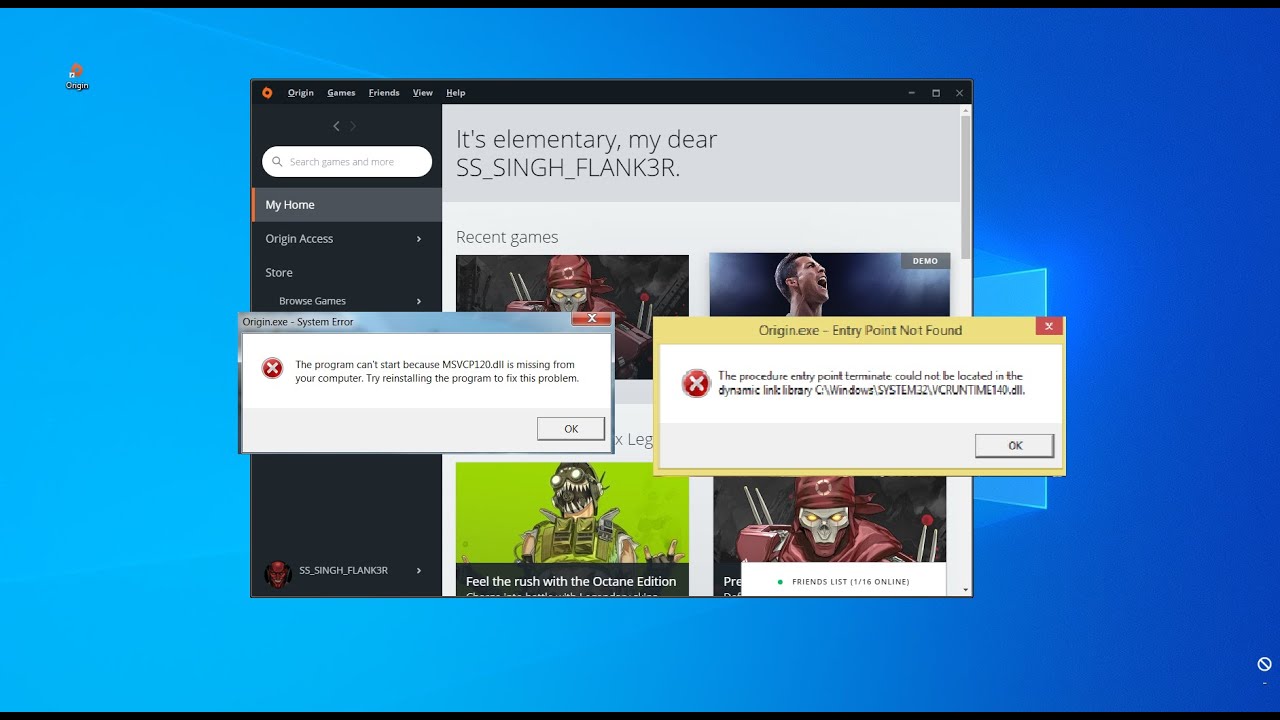1280x720 pixels.
Task: Click the red error icon in System Error dialog
Action: pyautogui.click(x=272, y=368)
